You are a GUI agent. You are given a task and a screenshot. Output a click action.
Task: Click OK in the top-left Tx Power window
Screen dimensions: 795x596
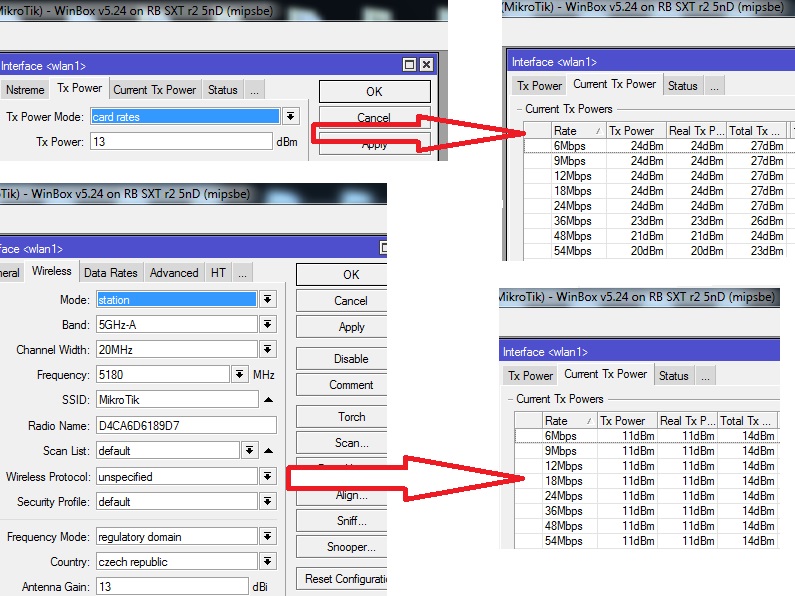[375, 92]
